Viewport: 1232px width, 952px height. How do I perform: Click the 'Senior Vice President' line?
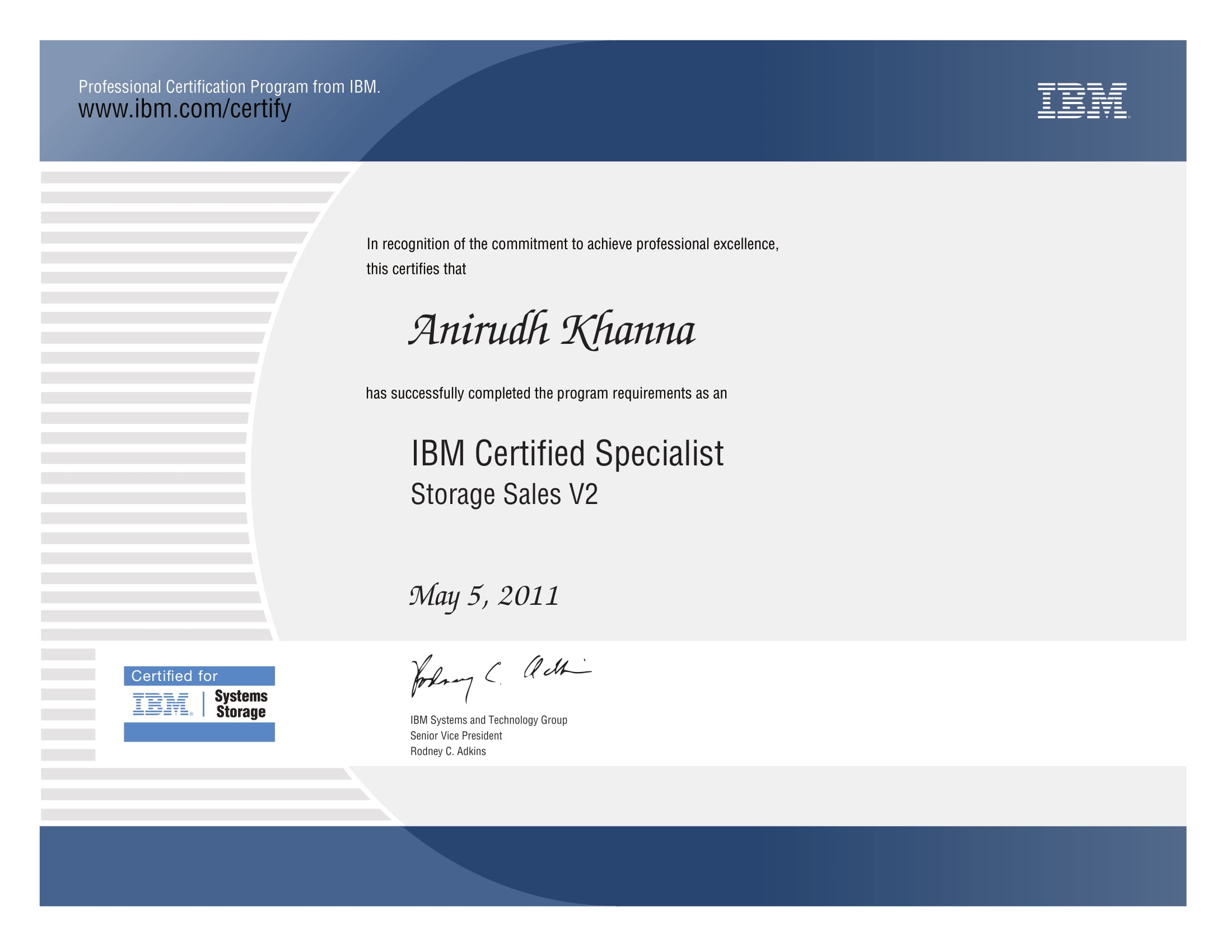pyautogui.click(x=456, y=735)
